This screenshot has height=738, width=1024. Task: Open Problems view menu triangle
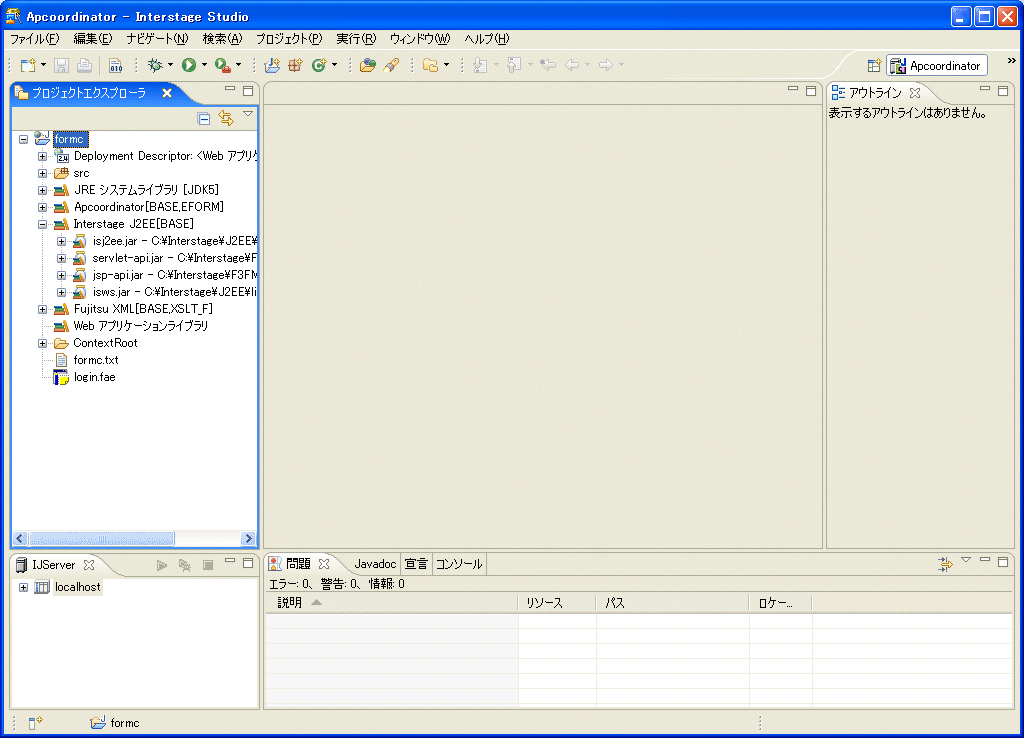(966, 560)
